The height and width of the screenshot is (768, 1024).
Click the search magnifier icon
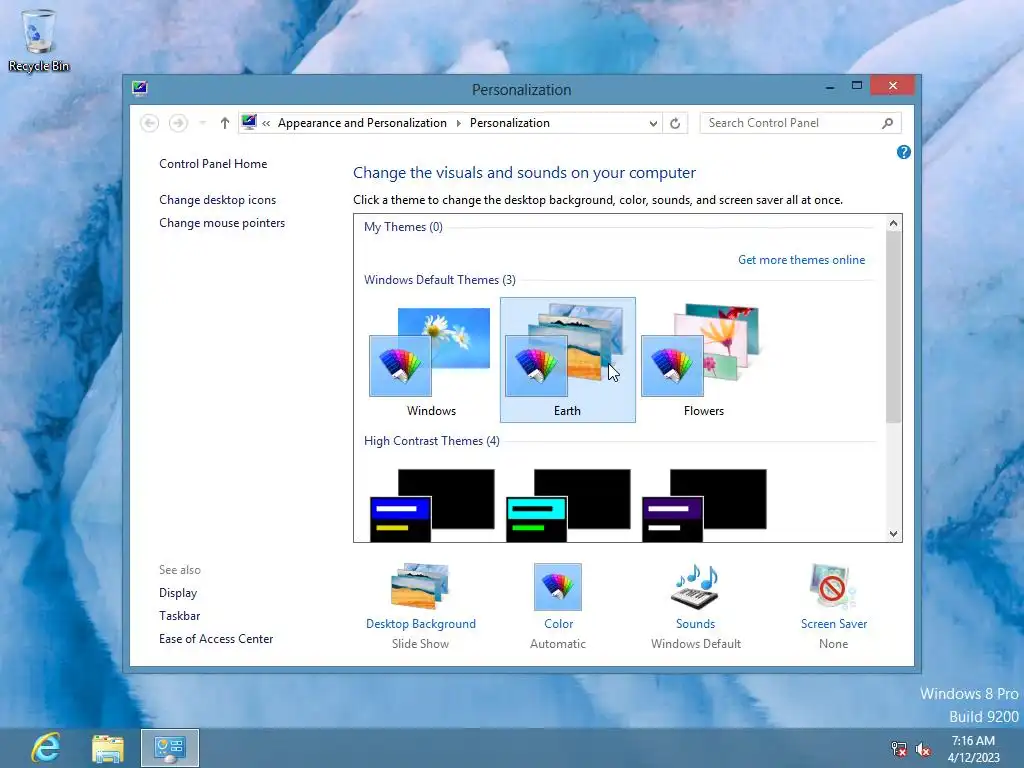point(888,123)
